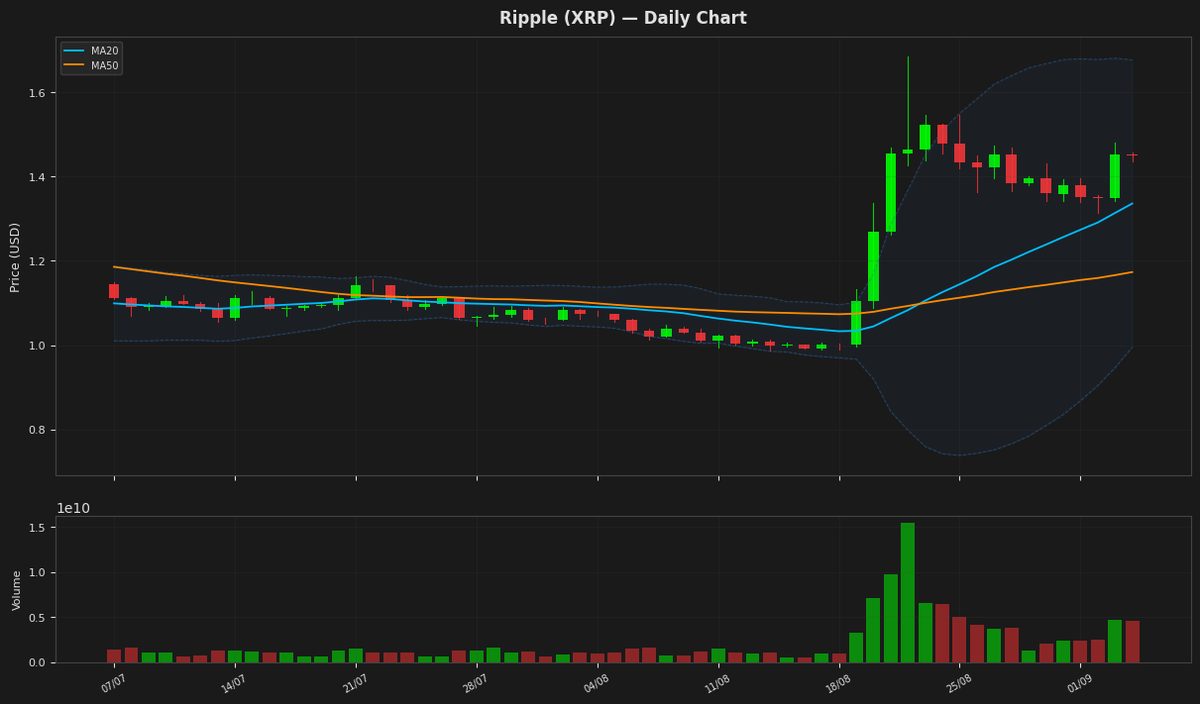Select the MA50 legend entry
Screen dimensions: 1200x704
click(90, 66)
